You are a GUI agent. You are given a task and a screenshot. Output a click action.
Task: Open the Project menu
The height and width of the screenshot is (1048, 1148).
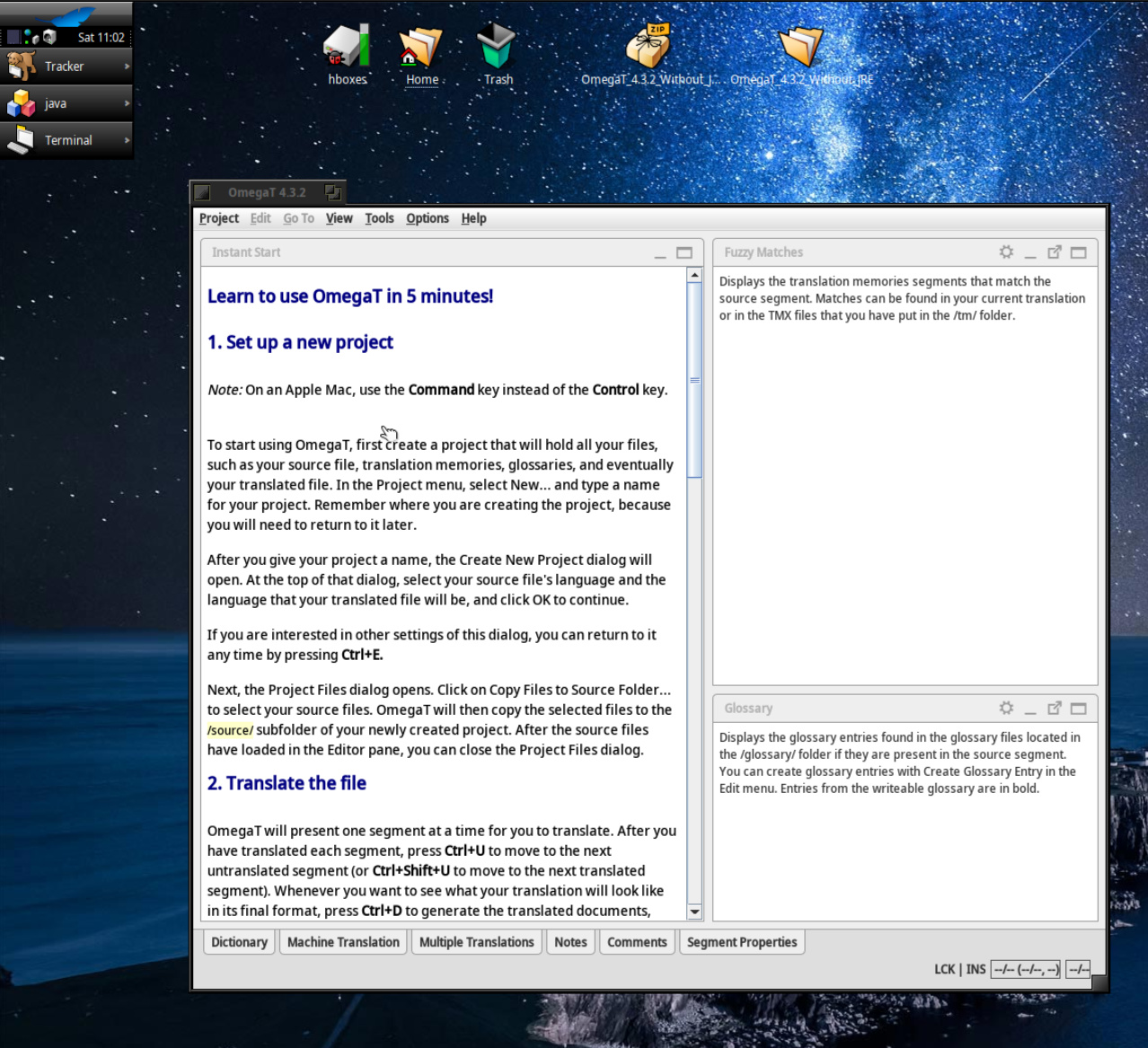click(219, 218)
